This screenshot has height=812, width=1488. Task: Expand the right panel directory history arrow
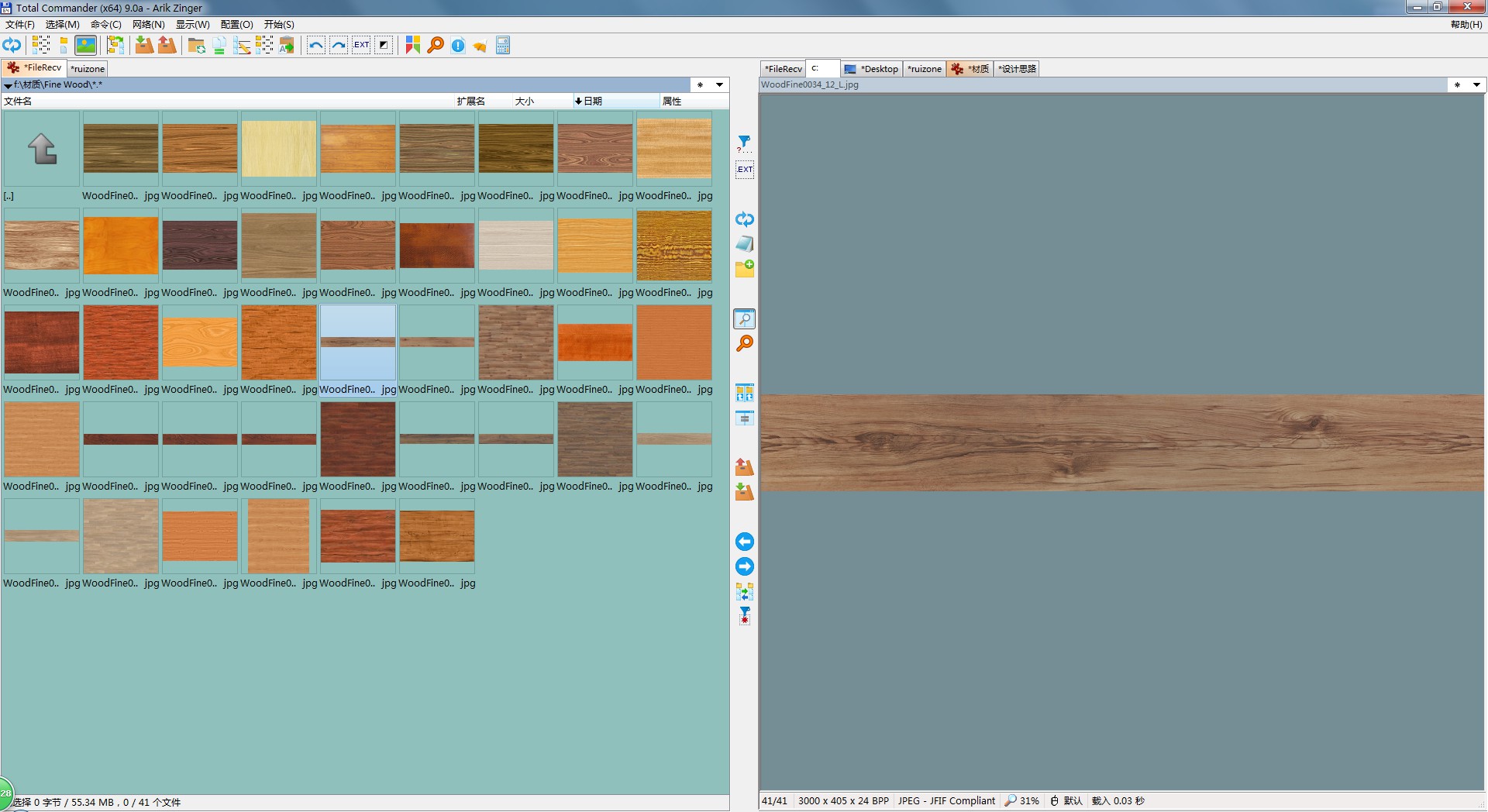[x=1476, y=85]
